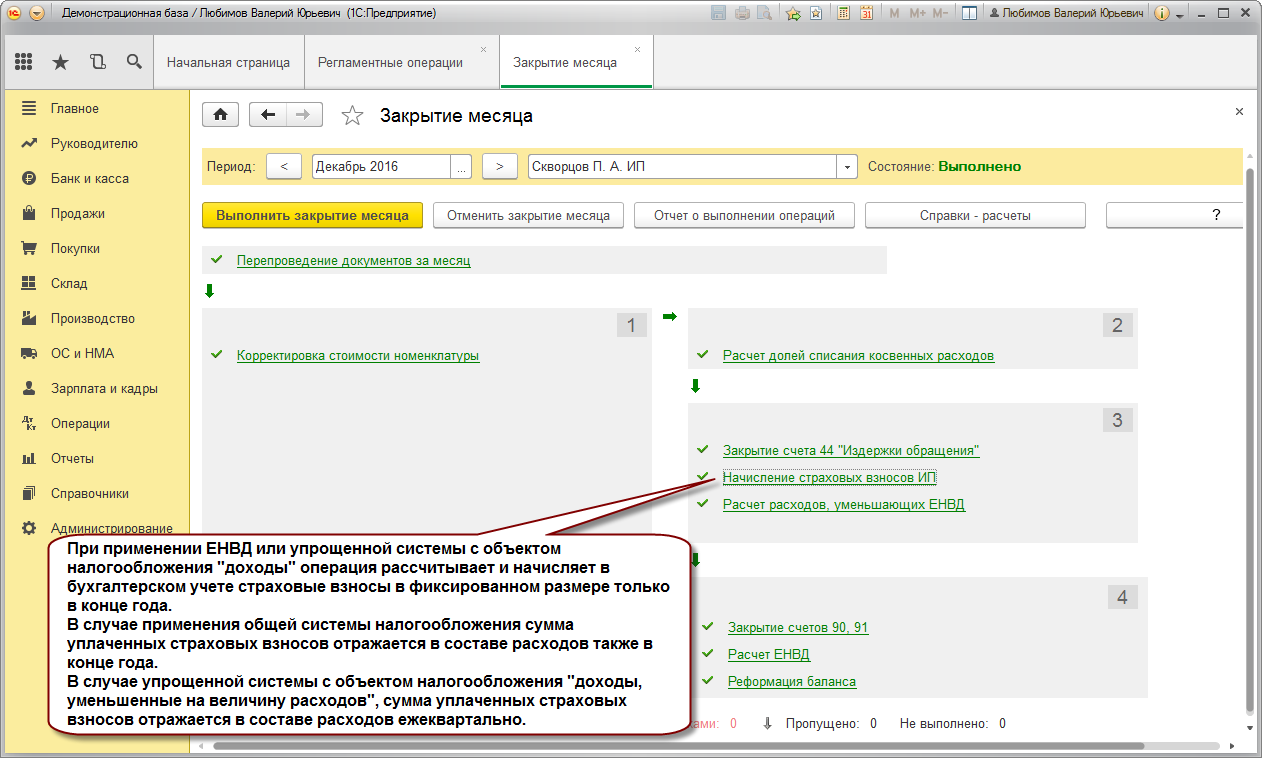The image size is (1262, 758).
Task: Open Favorites star in top panel
Action: 61,62
